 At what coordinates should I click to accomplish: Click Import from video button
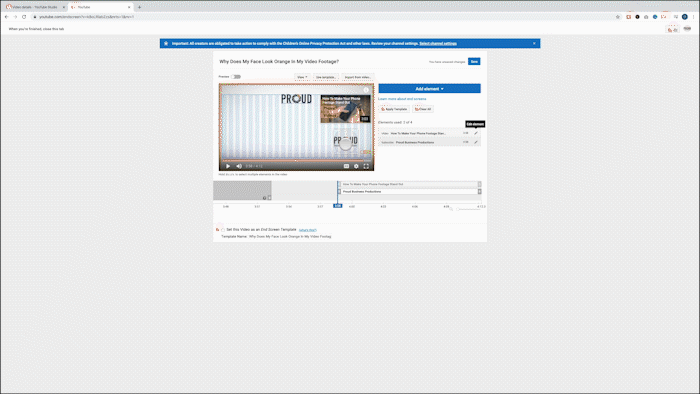(358, 77)
